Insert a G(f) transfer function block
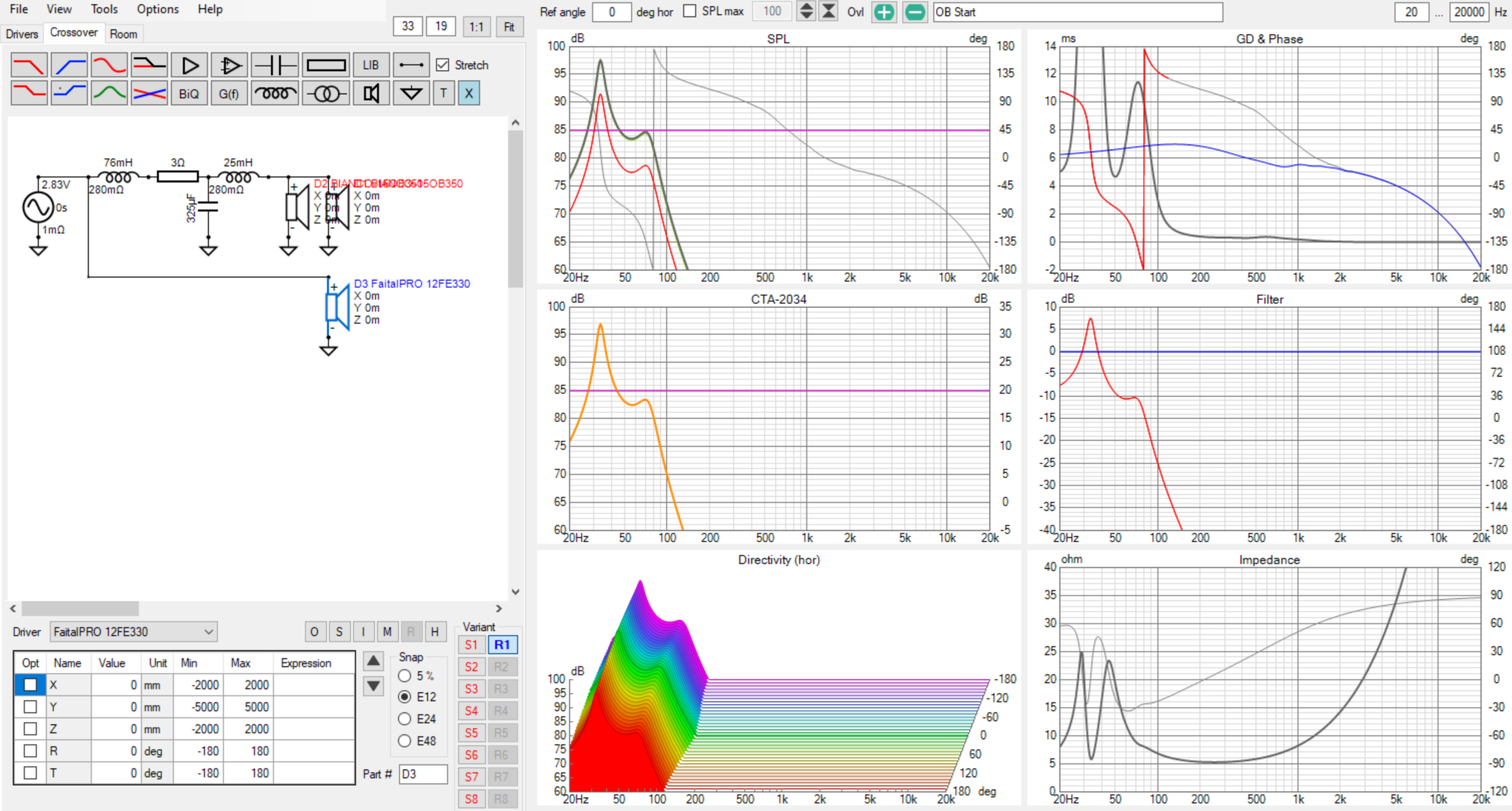The width and height of the screenshot is (1512, 811). 230,93
